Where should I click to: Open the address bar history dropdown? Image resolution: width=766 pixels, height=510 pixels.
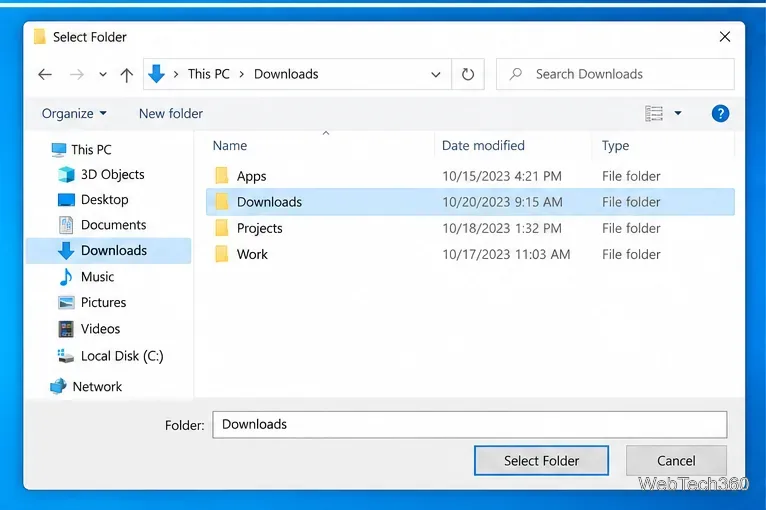coord(436,75)
